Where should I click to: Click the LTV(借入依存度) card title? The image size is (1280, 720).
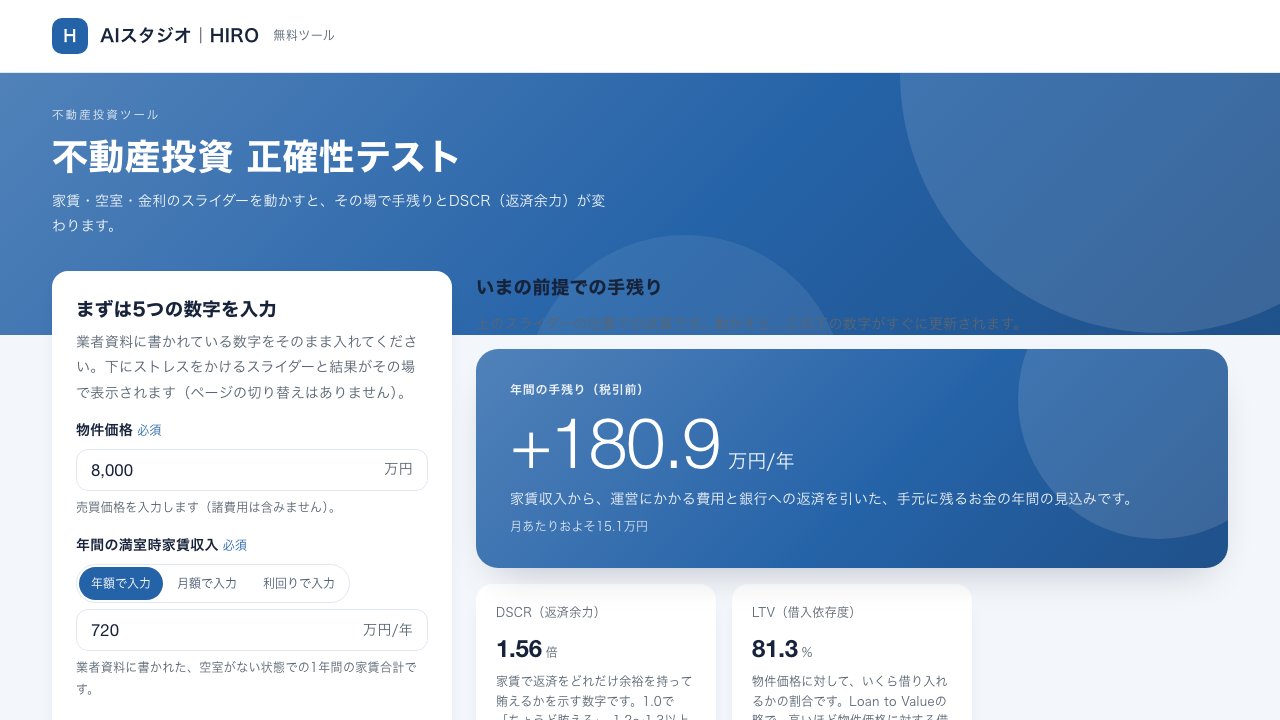pyautogui.click(x=803, y=612)
